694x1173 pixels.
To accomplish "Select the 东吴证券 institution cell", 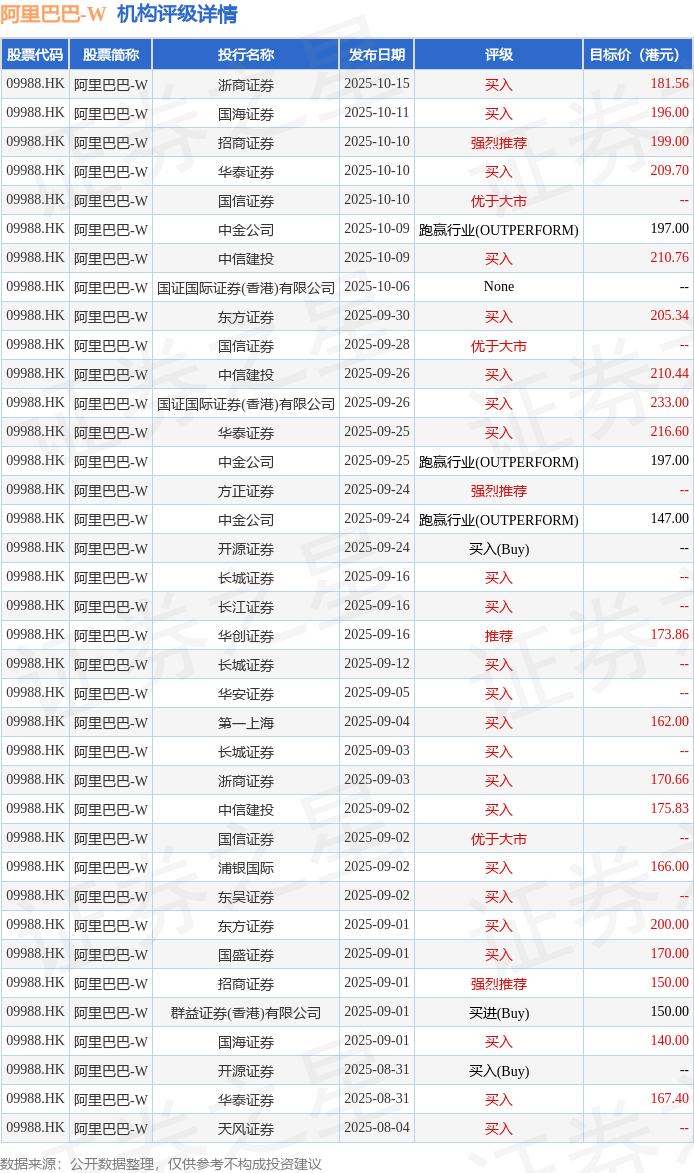I will point(246,896).
